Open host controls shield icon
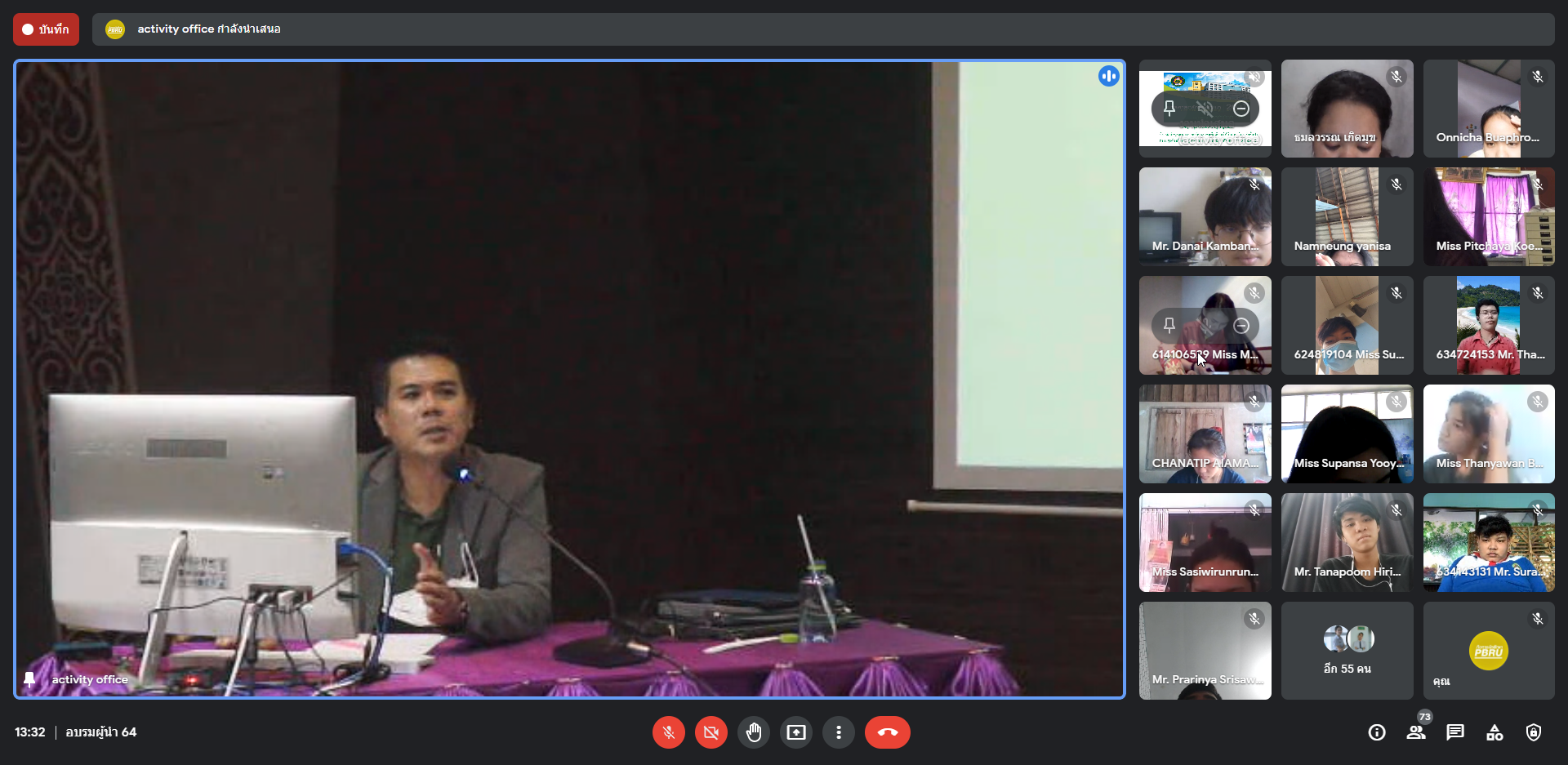This screenshot has width=1568, height=765. point(1534,732)
